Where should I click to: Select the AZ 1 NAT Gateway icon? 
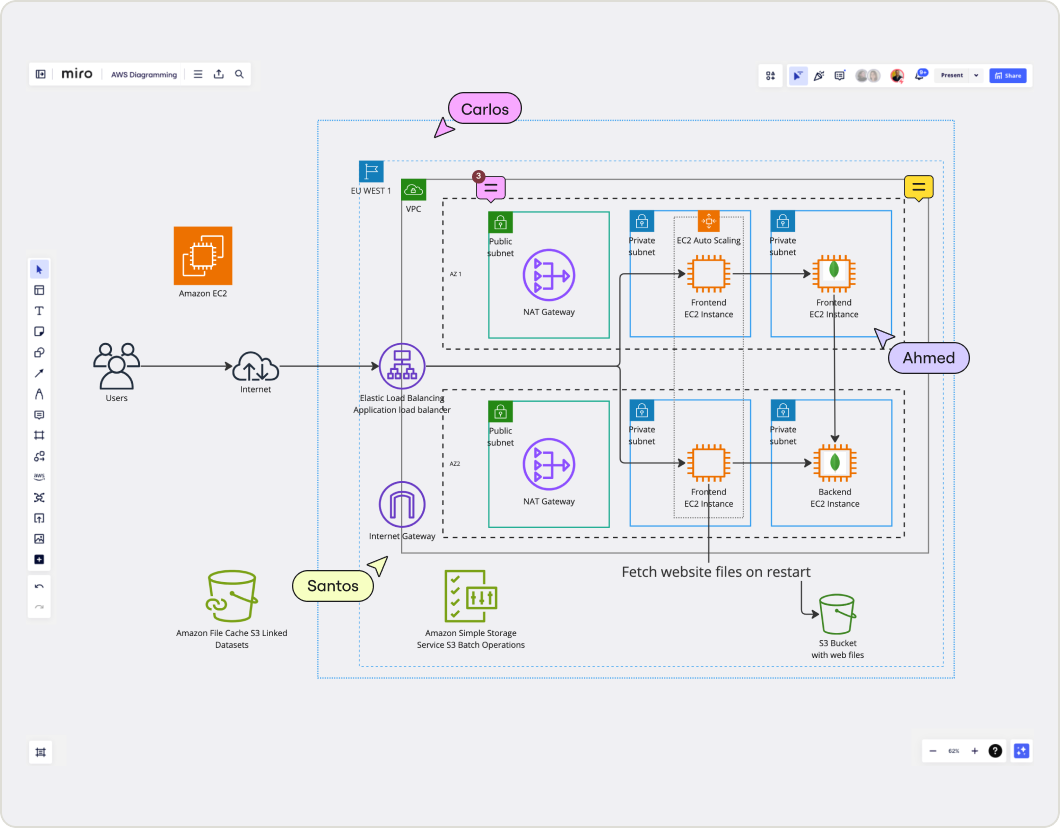coord(549,276)
